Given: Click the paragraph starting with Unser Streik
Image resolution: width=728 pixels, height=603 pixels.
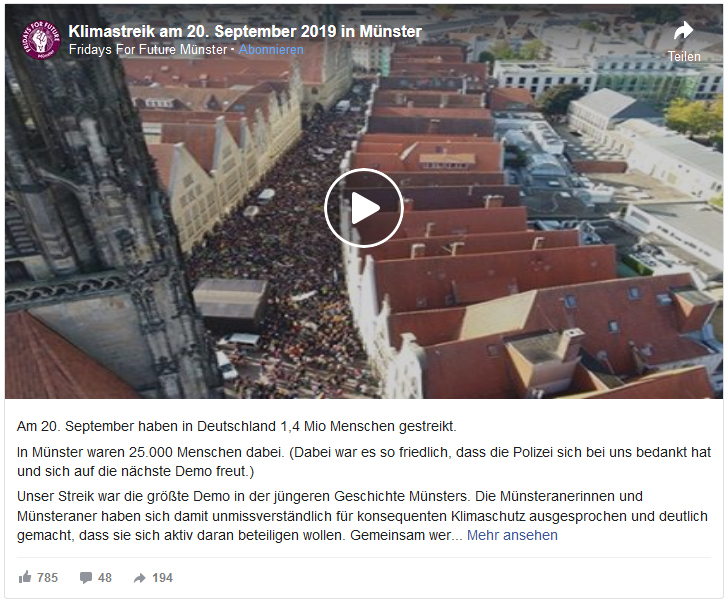Looking at the screenshot, I should click(x=363, y=516).
